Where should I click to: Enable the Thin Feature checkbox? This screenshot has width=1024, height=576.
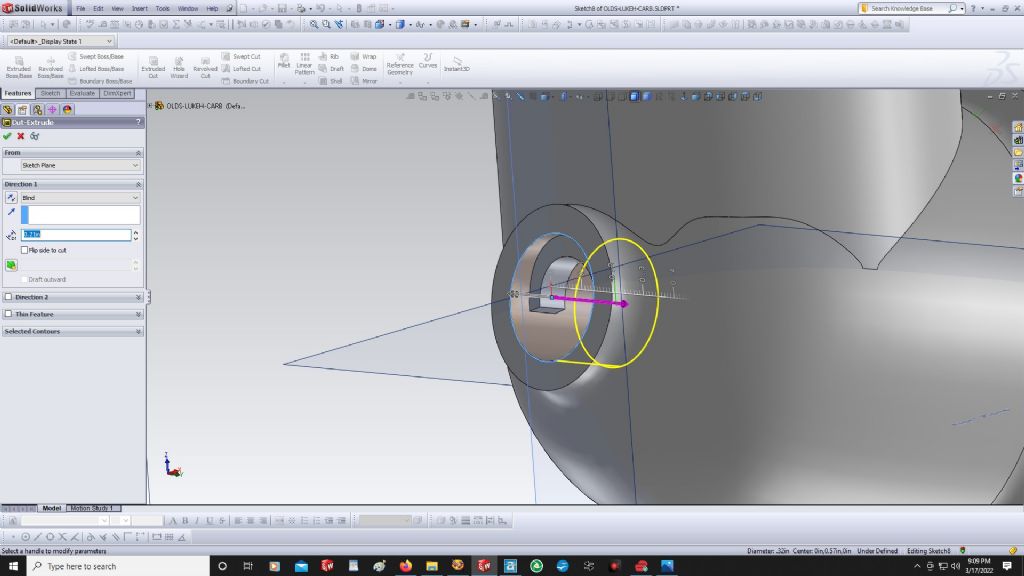9,314
